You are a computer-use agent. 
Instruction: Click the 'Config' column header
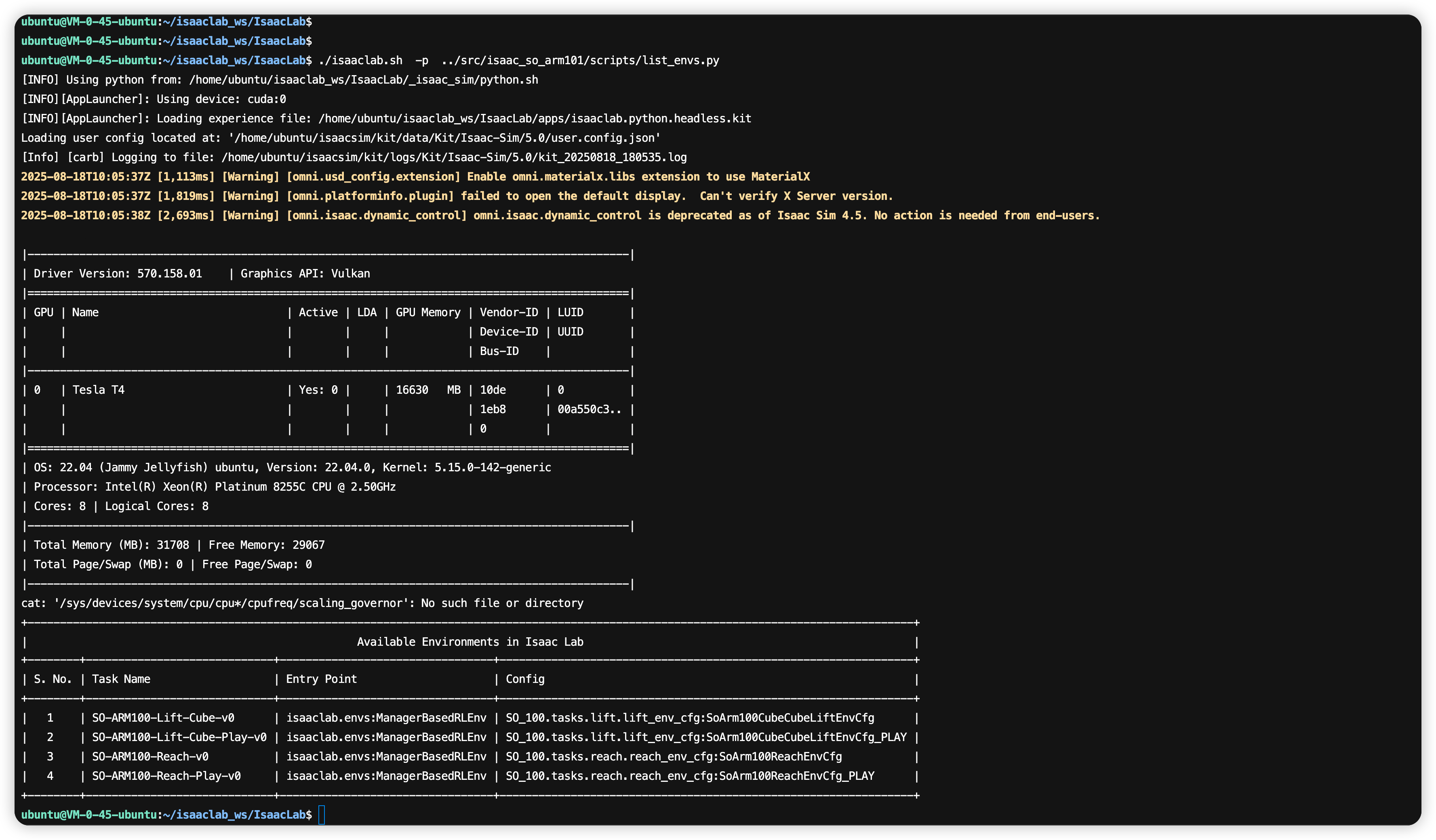pyautogui.click(x=525, y=679)
